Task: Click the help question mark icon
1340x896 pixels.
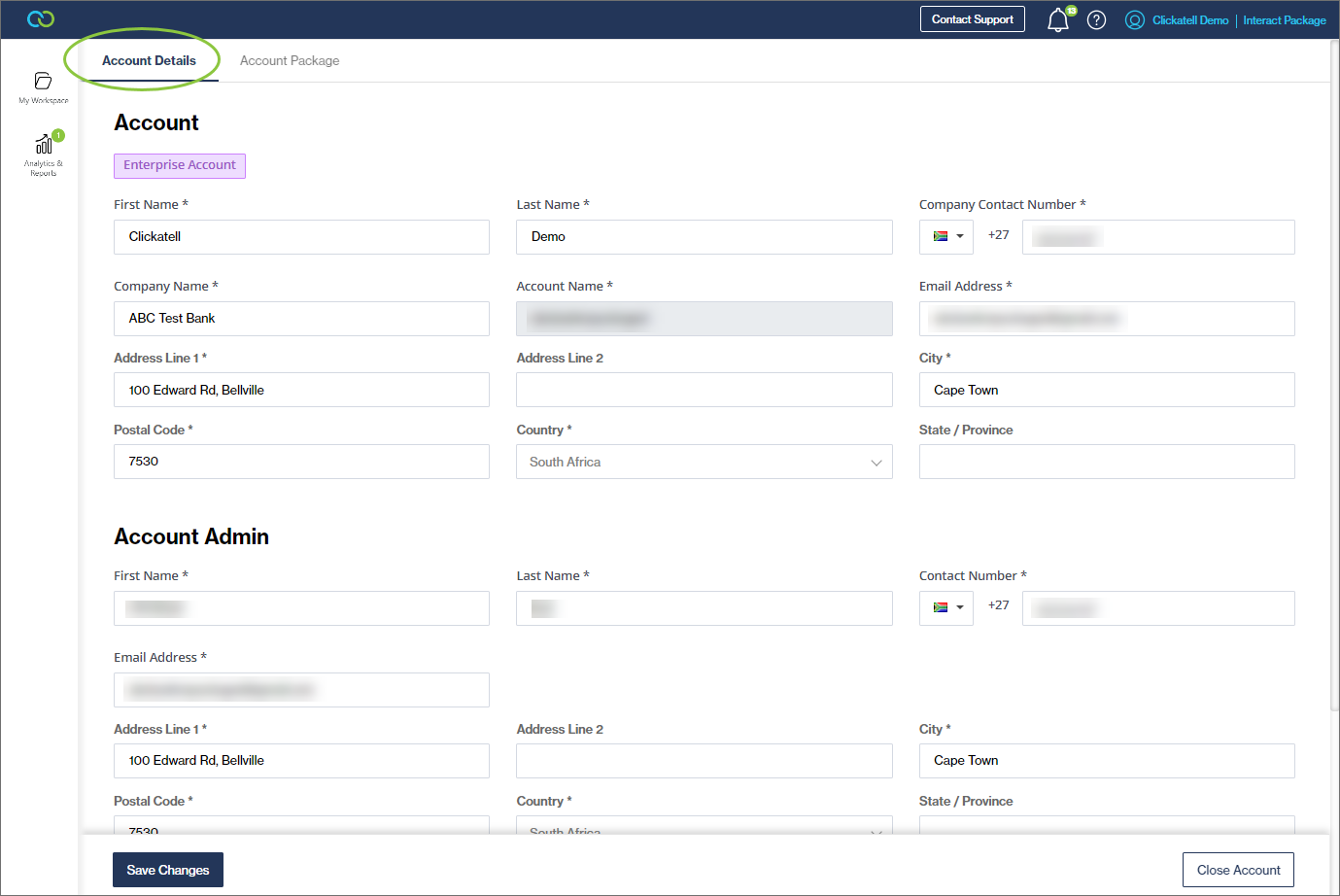Action: point(1096,20)
